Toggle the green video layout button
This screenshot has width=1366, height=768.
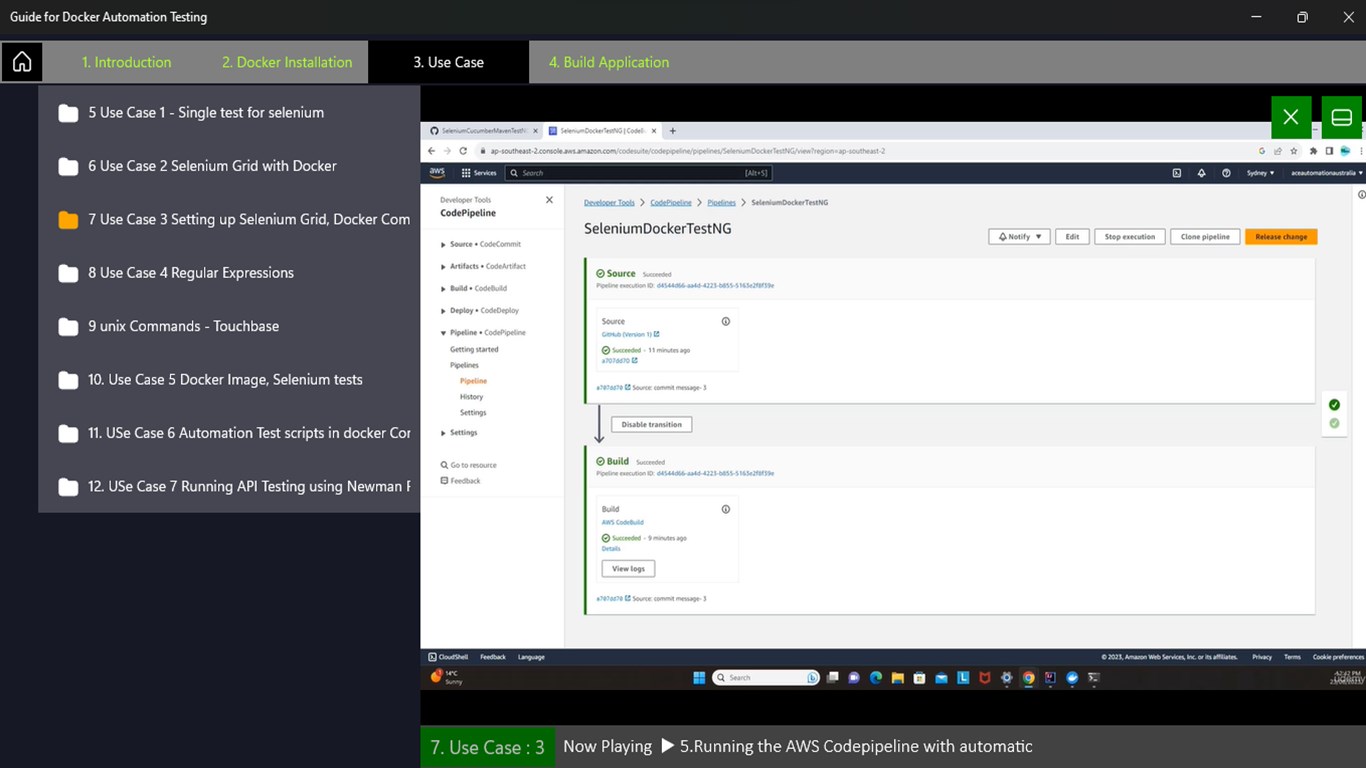coord(1342,117)
